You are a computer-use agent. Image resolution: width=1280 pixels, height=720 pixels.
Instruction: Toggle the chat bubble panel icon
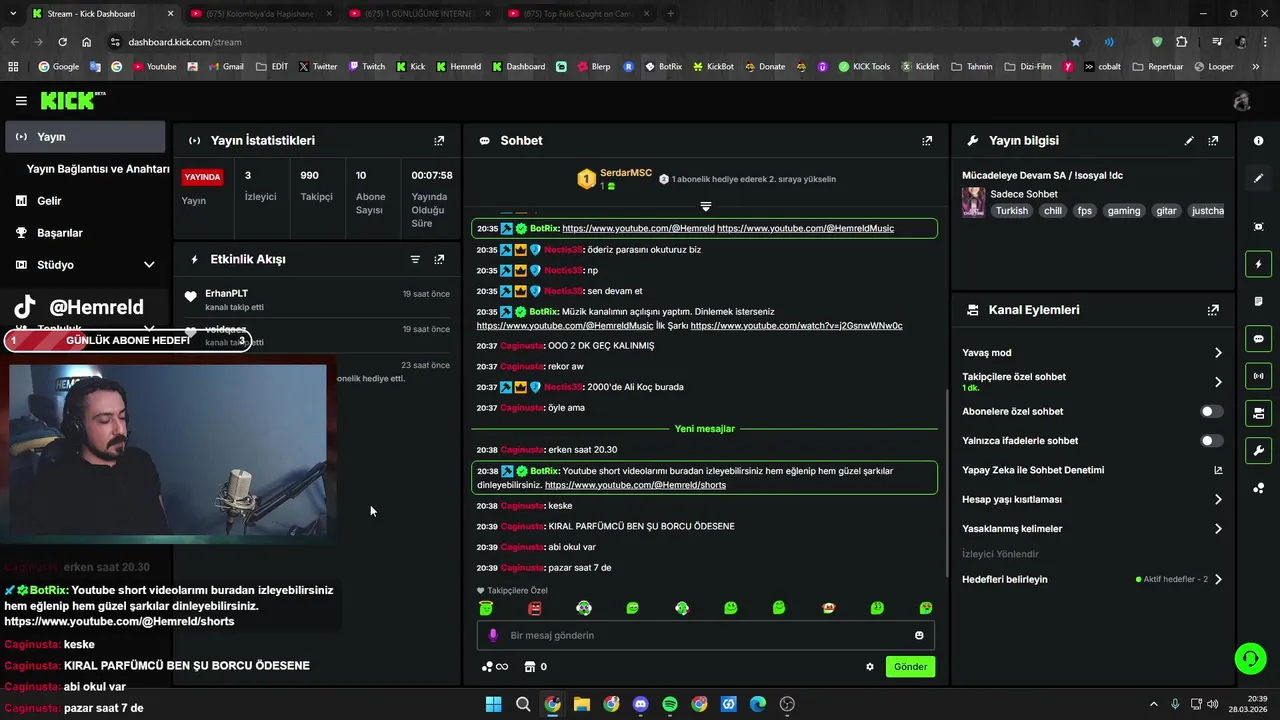1258,338
